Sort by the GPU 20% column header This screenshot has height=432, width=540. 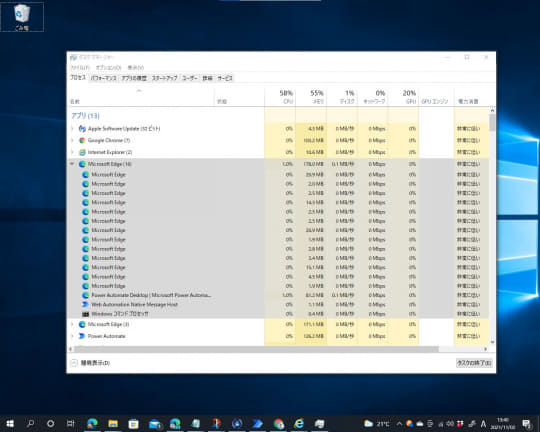(404, 97)
